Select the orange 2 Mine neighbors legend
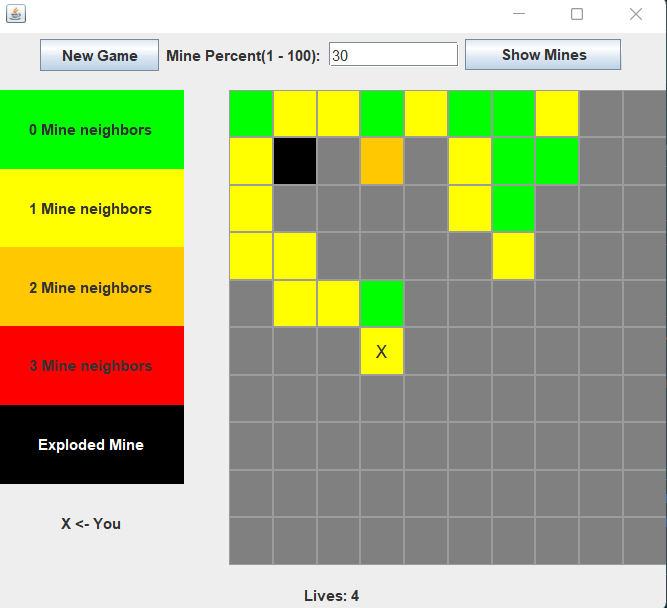The width and height of the screenshot is (667, 608). pos(91,288)
